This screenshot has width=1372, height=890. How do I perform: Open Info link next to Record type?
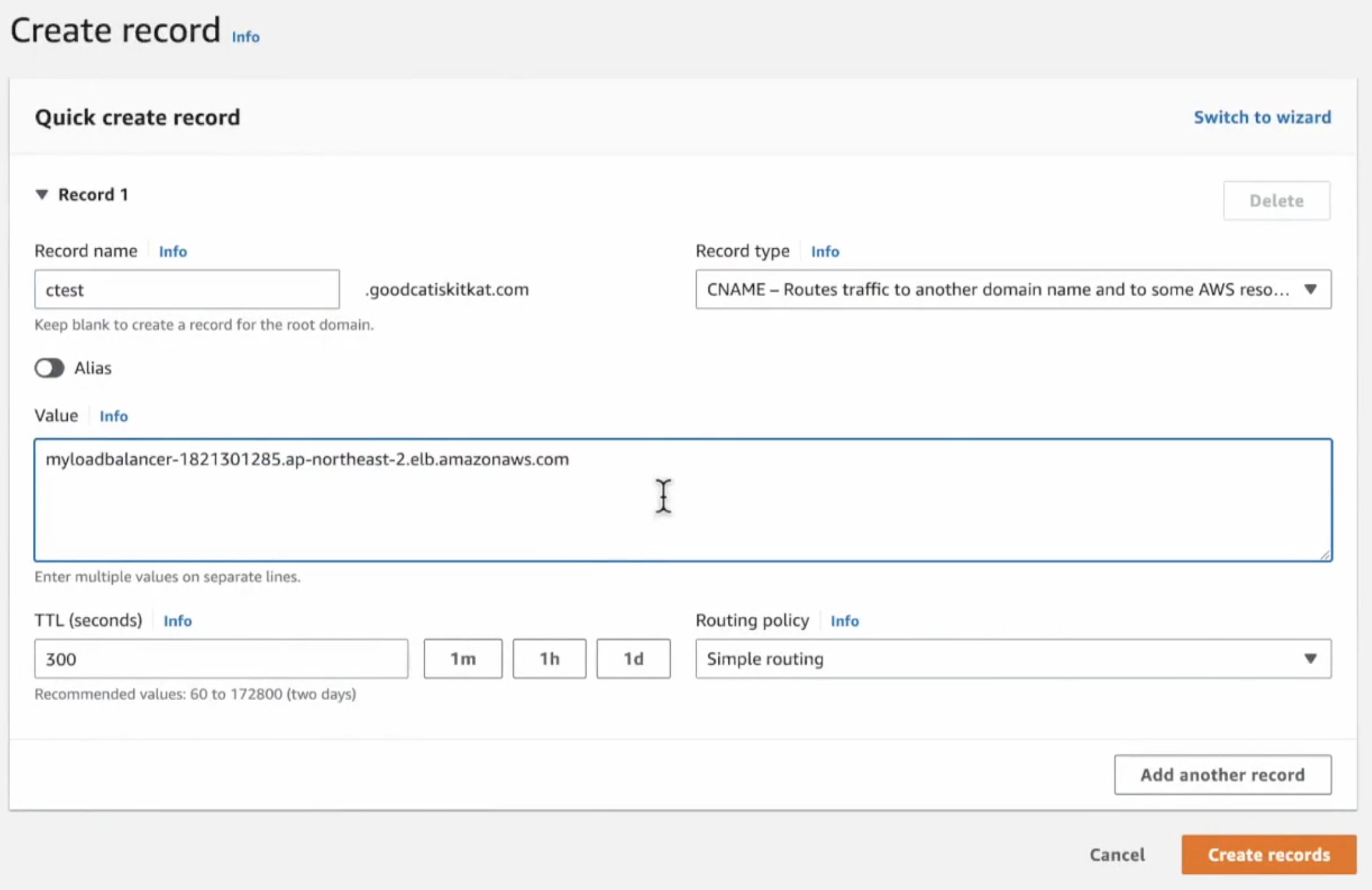coord(824,251)
